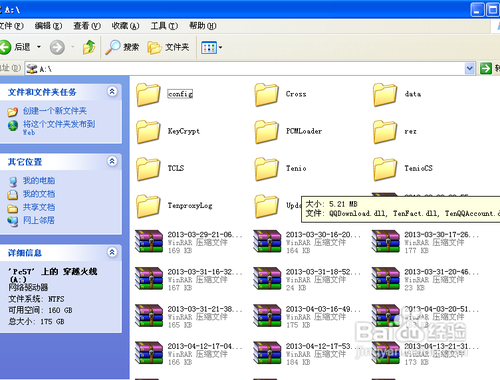Open the Tenio folder icon
The width and height of the screenshot is (500, 380).
tap(266, 169)
